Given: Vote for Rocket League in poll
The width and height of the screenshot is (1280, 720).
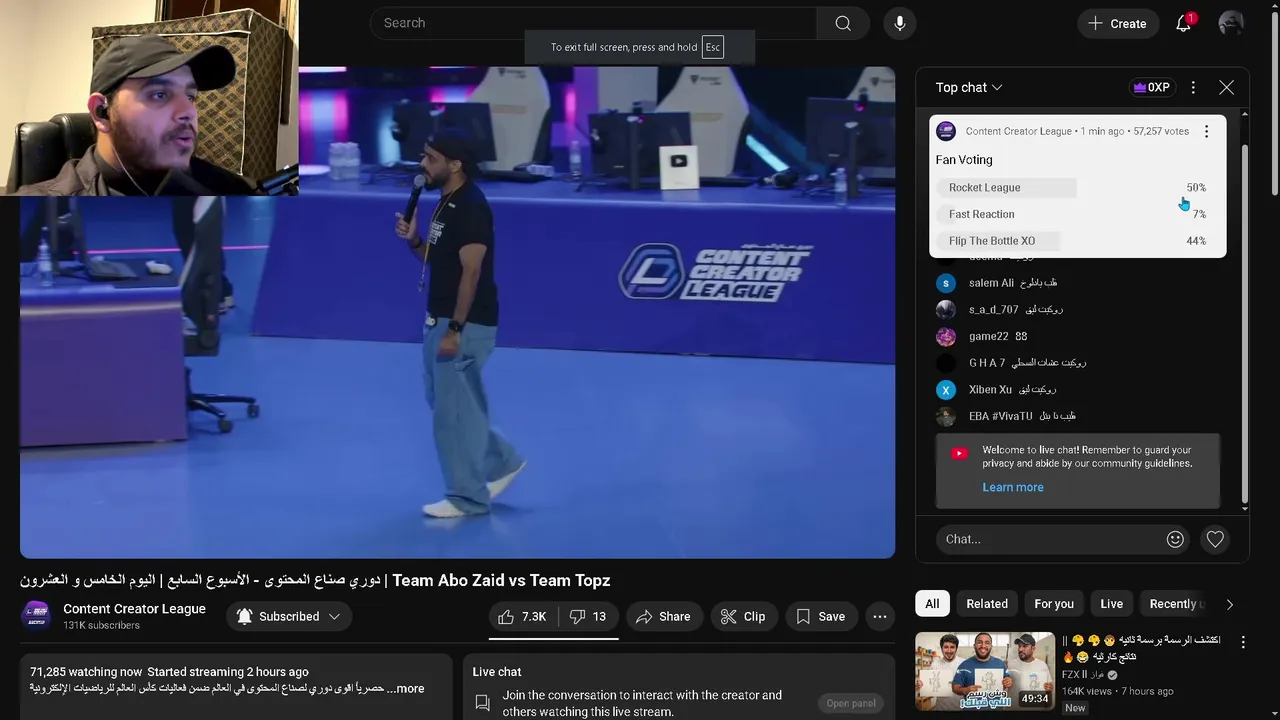Looking at the screenshot, I should pyautogui.click(x=1077, y=188).
